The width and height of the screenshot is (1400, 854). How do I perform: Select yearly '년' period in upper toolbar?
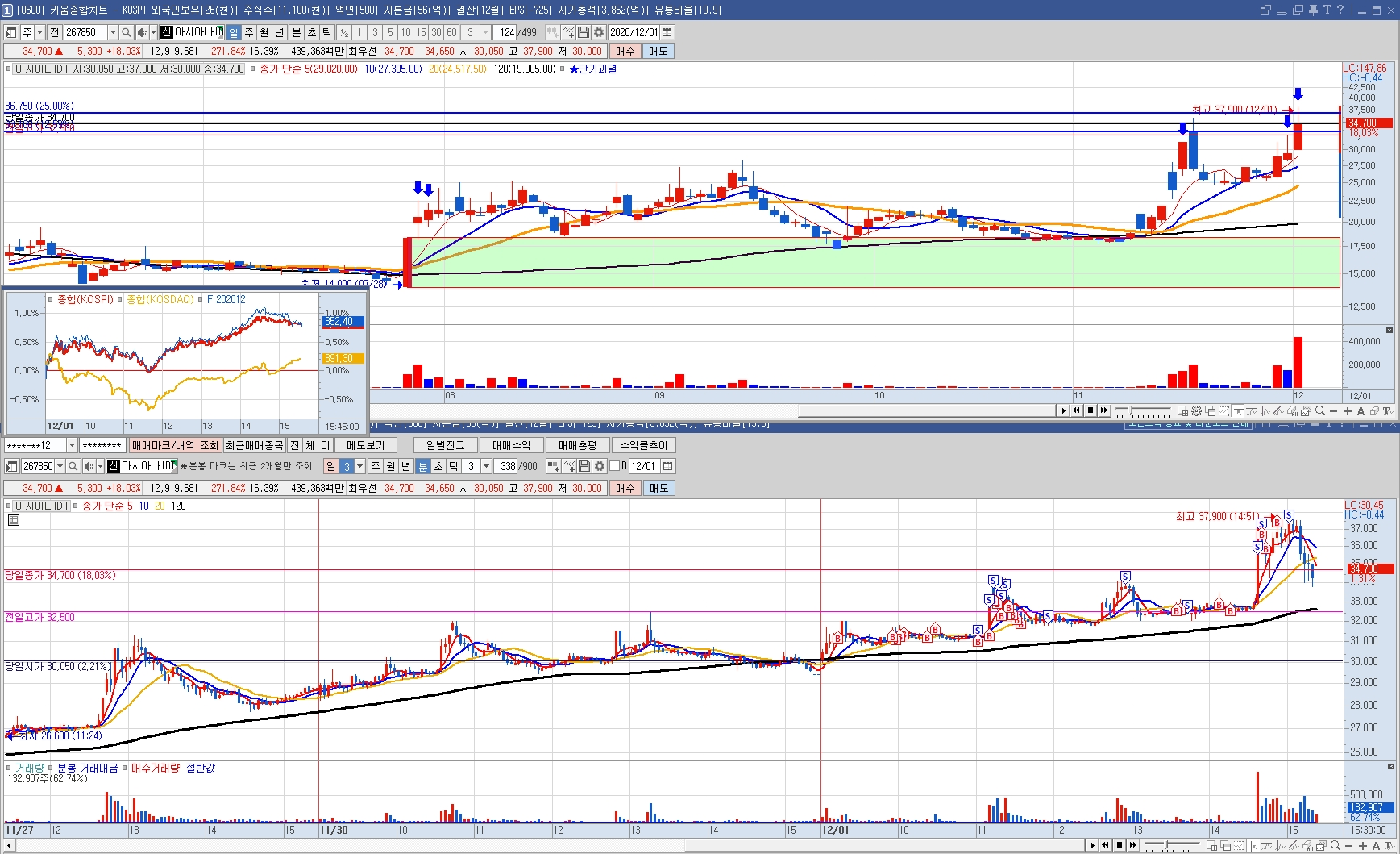pos(279,32)
